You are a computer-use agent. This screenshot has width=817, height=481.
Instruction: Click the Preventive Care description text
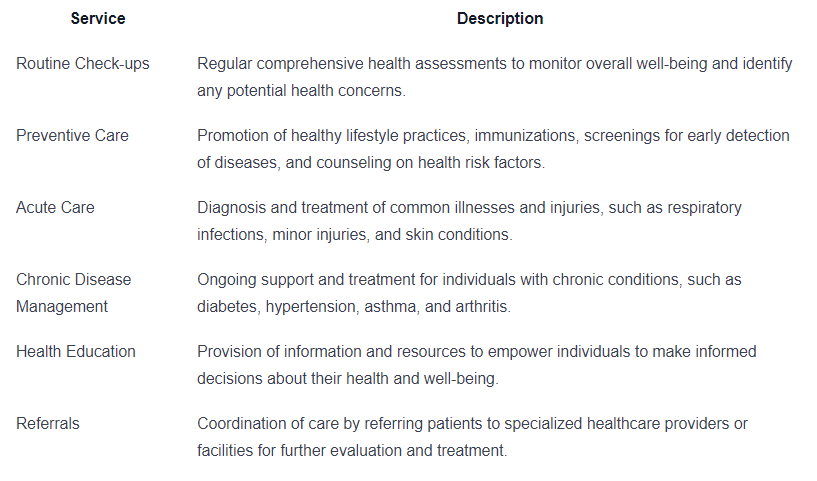(x=493, y=149)
